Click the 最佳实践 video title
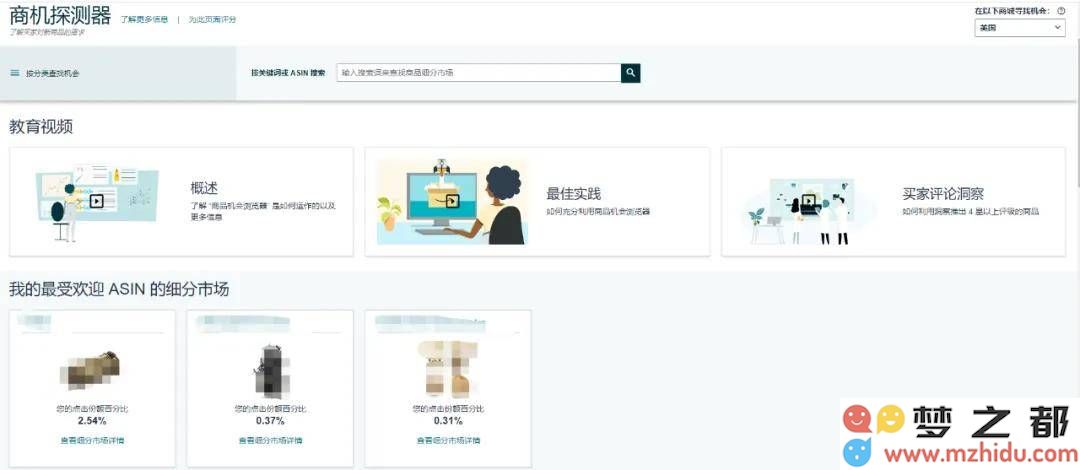Image resolution: width=1080 pixels, height=470 pixels. point(574,194)
